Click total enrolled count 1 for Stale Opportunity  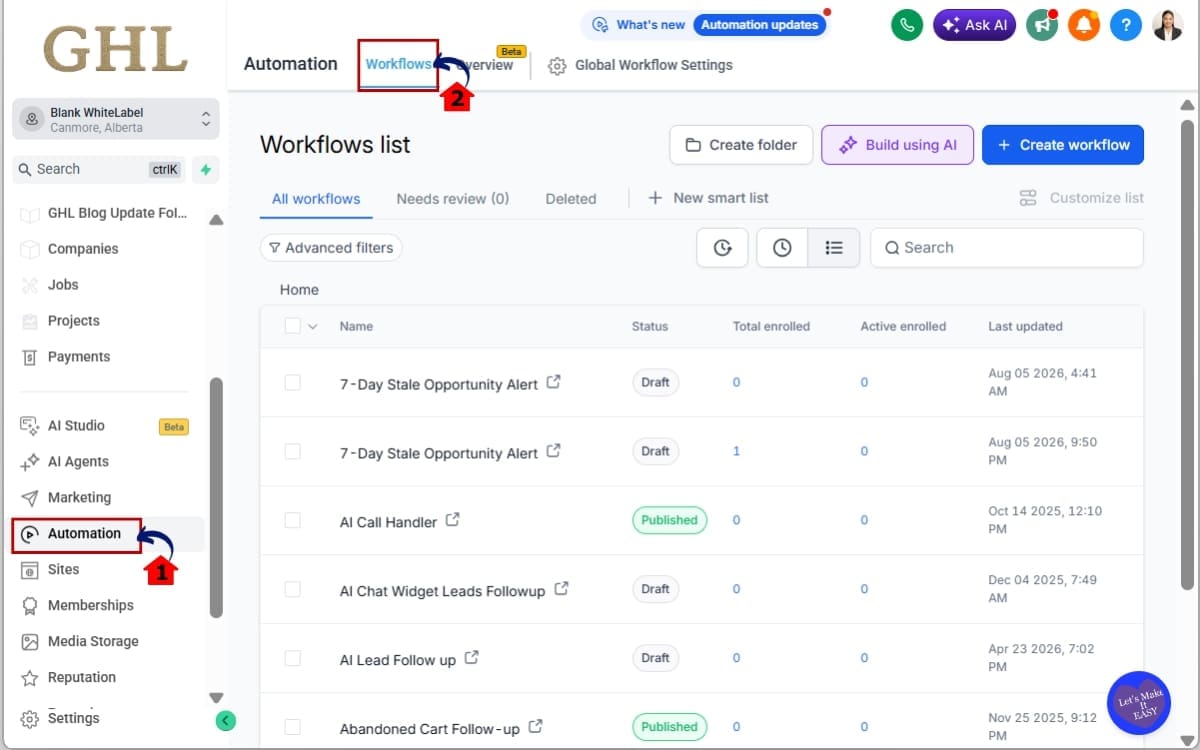pos(737,451)
